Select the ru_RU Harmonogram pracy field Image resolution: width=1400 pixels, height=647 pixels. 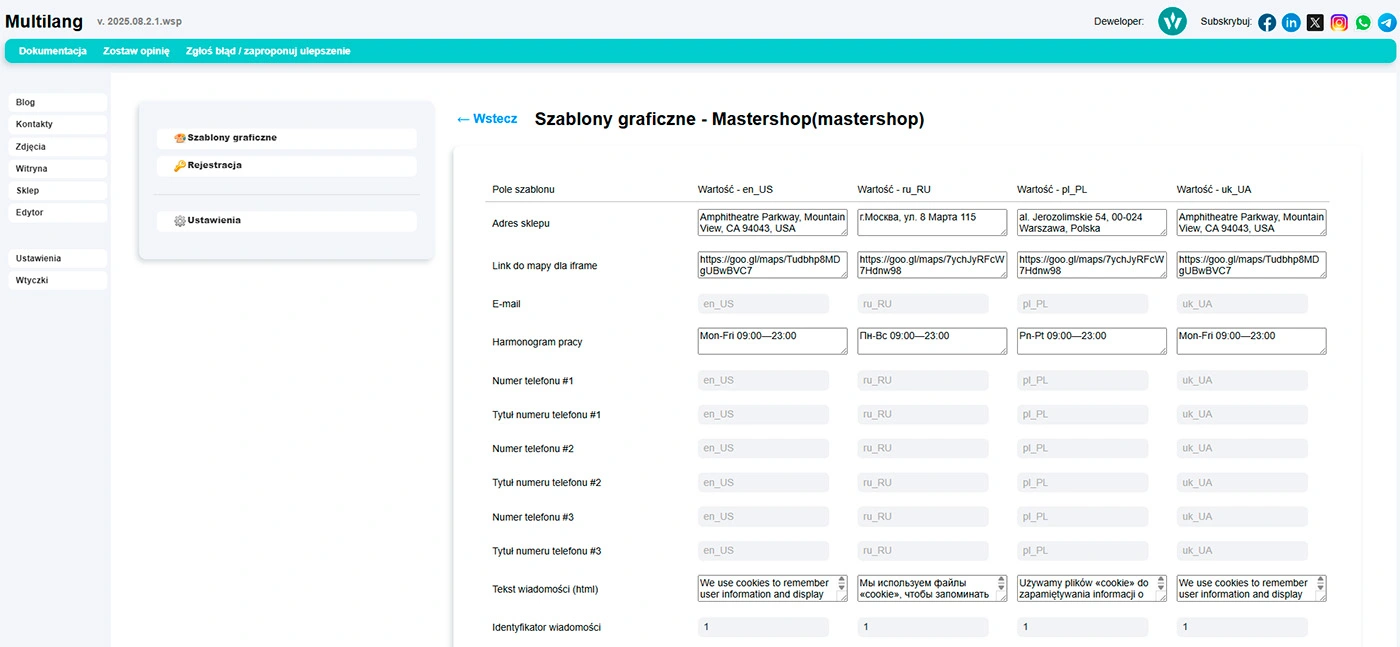(x=930, y=340)
